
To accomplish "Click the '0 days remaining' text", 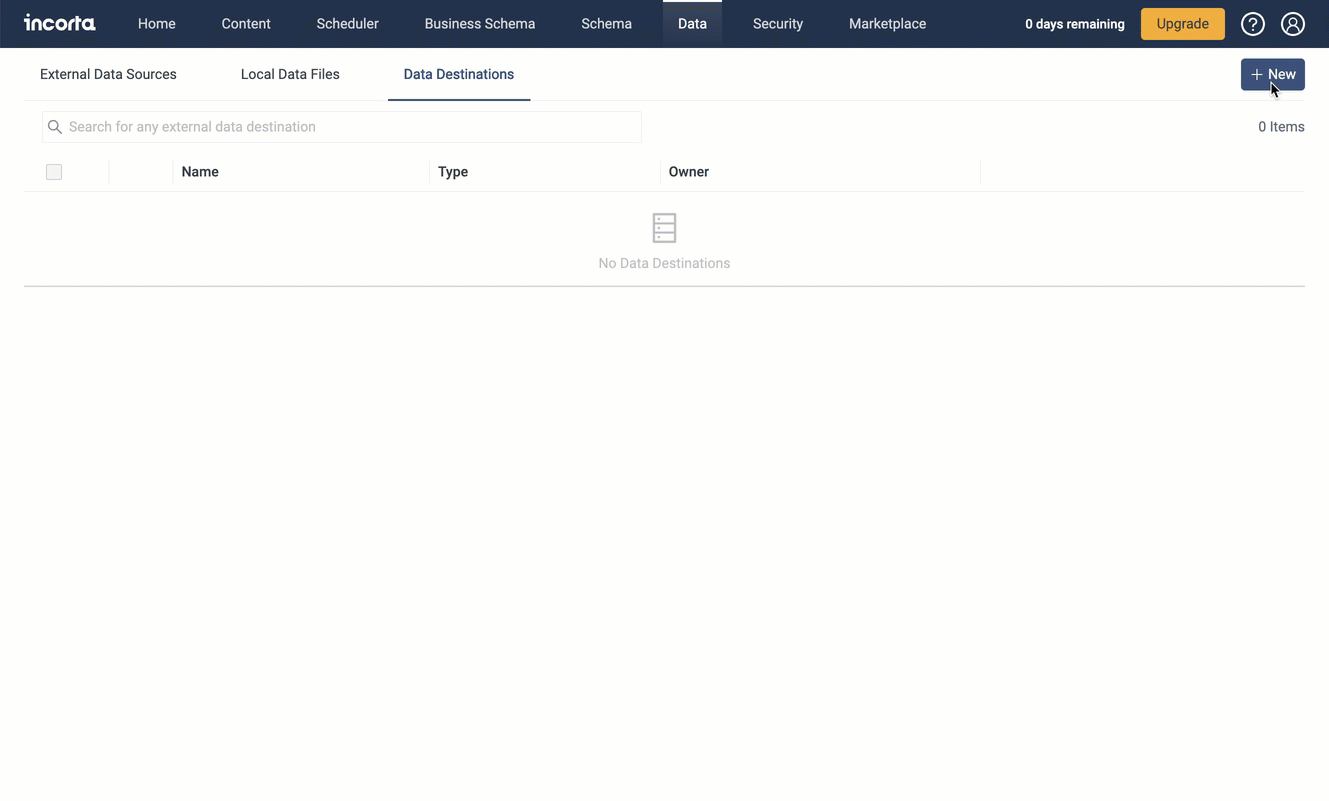I will pos(1074,24).
